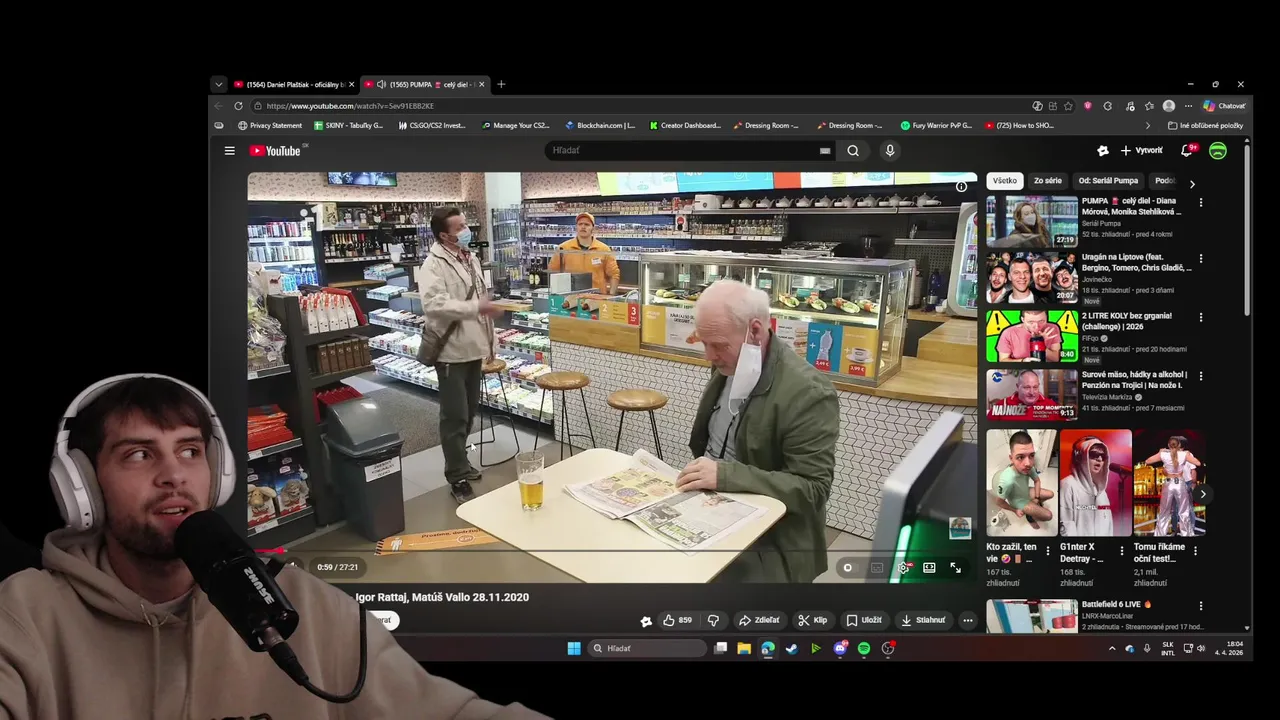Open Surové mäso, hádky a alkohol video

point(1134,380)
